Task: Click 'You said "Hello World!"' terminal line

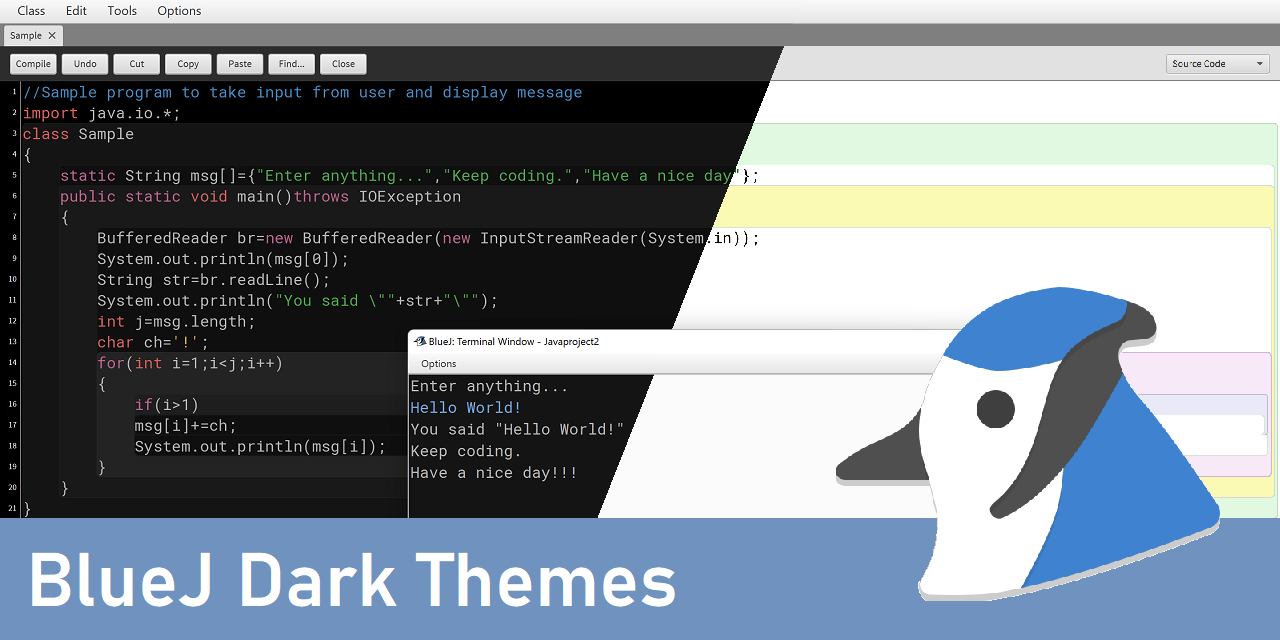Action: [517, 430]
